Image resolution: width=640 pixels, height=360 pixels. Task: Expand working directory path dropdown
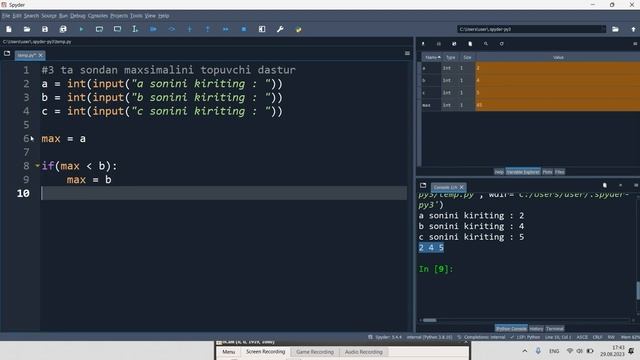603,29
